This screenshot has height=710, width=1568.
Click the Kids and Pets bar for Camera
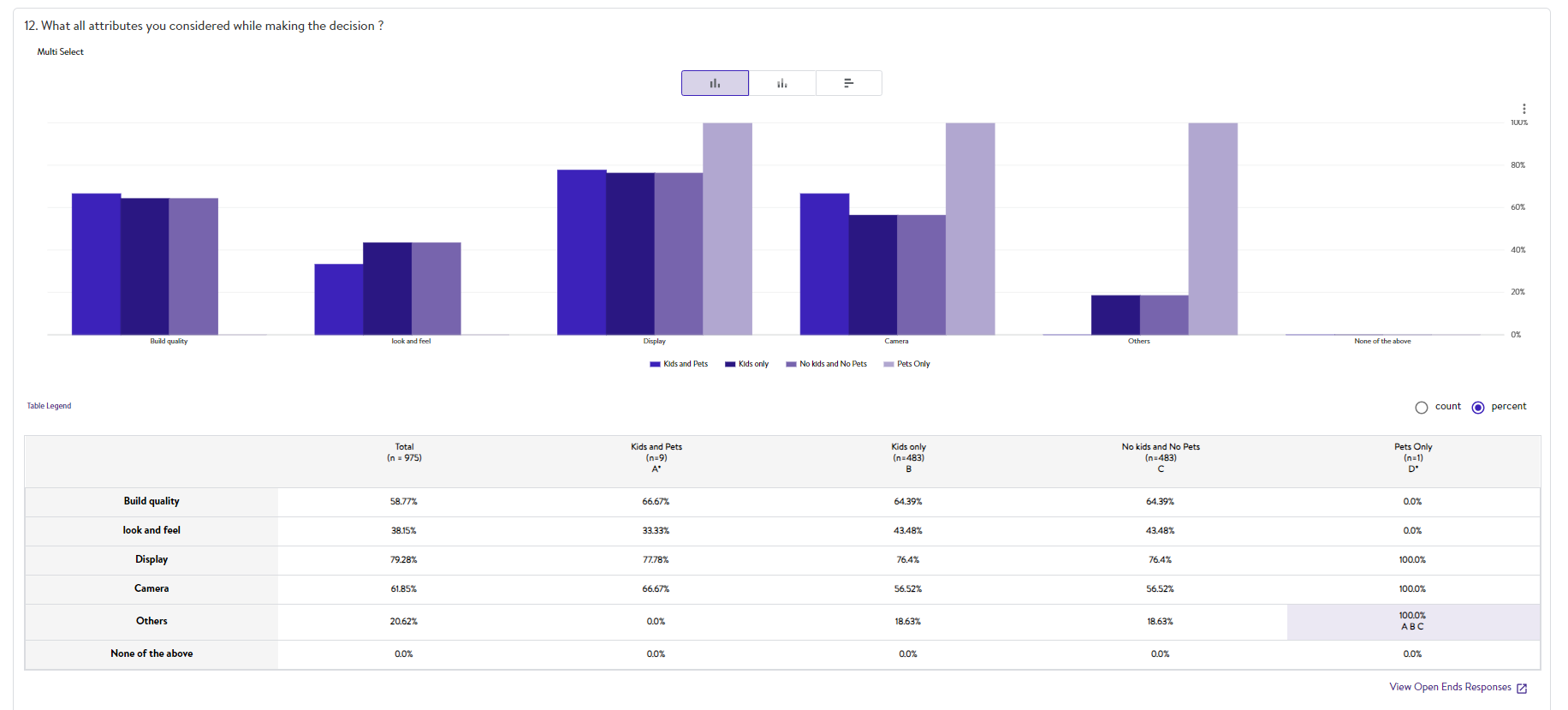(824, 264)
